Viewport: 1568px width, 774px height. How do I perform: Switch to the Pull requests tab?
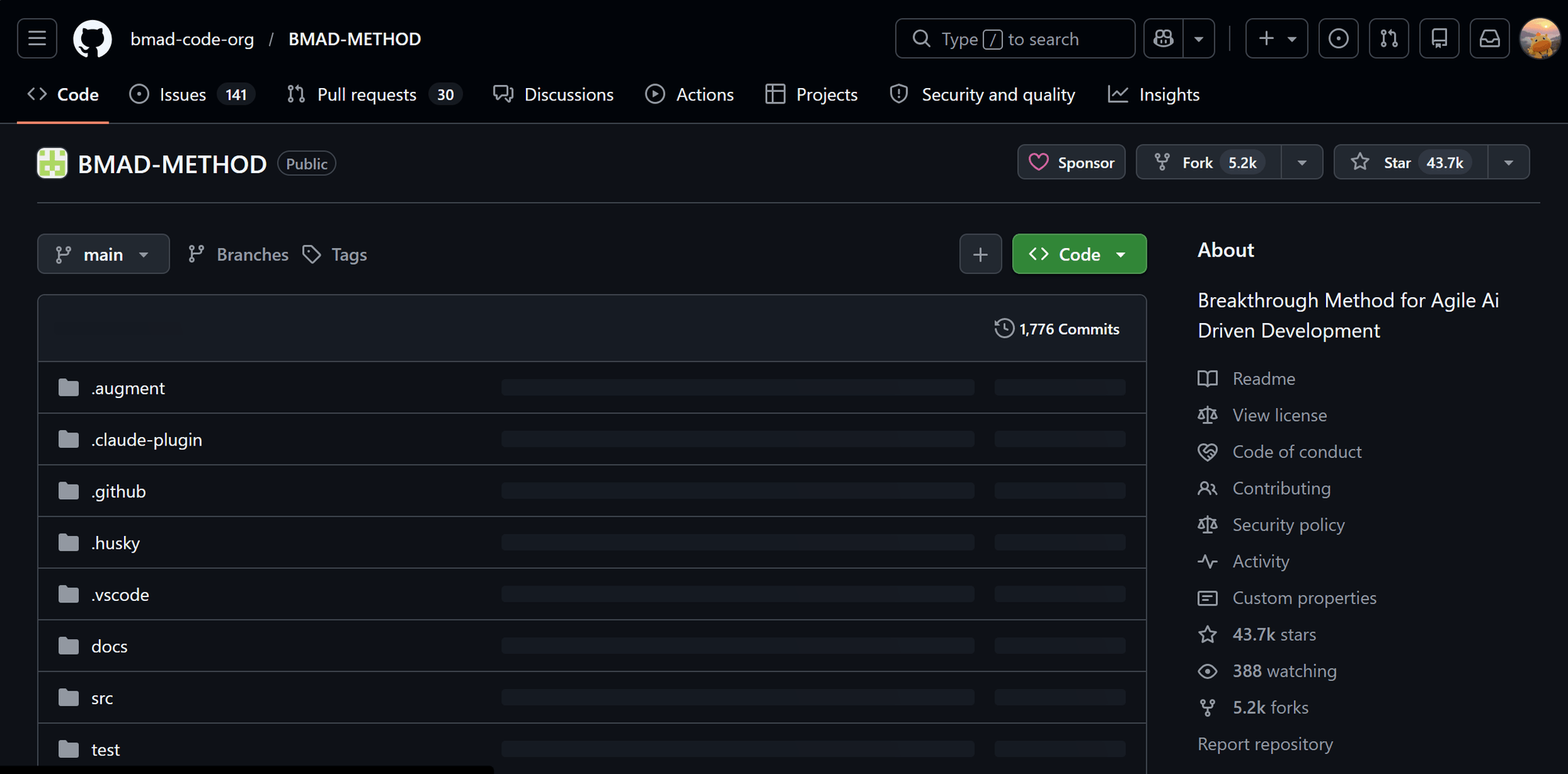pos(374,94)
